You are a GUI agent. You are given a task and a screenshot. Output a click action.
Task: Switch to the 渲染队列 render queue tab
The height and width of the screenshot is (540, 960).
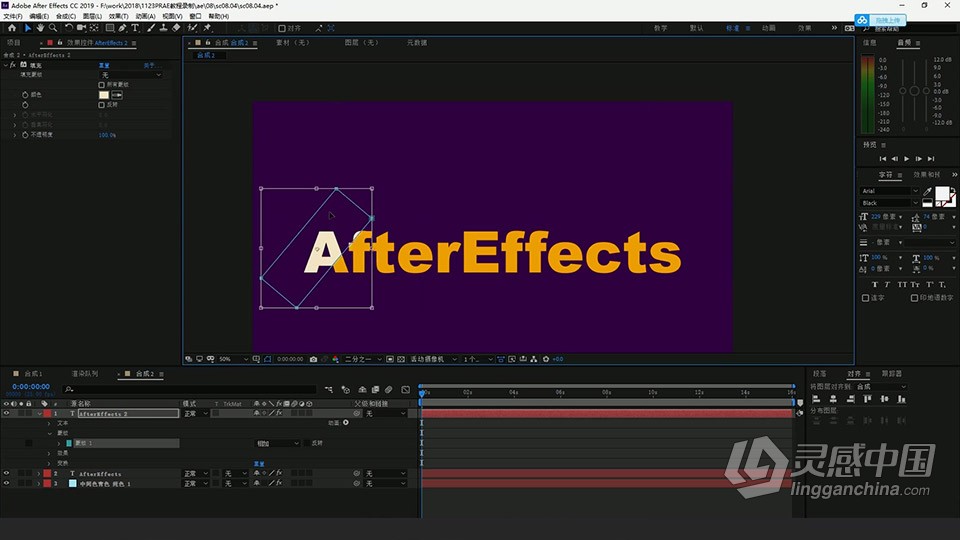[x=84, y=373]
